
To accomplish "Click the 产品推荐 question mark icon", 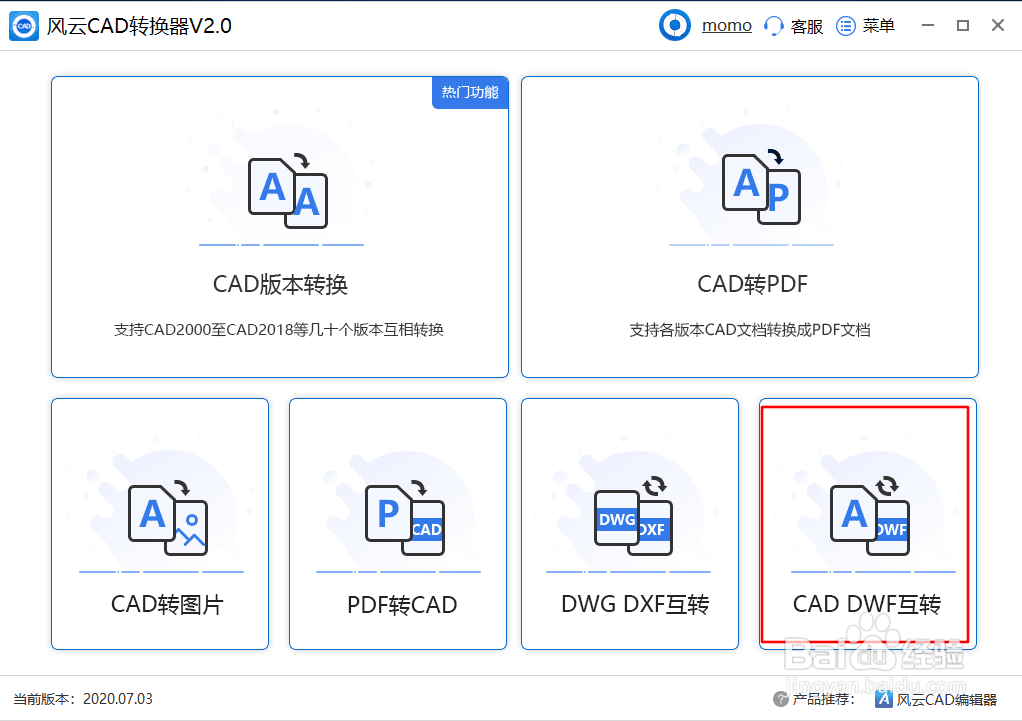I will tap(780, 699).
